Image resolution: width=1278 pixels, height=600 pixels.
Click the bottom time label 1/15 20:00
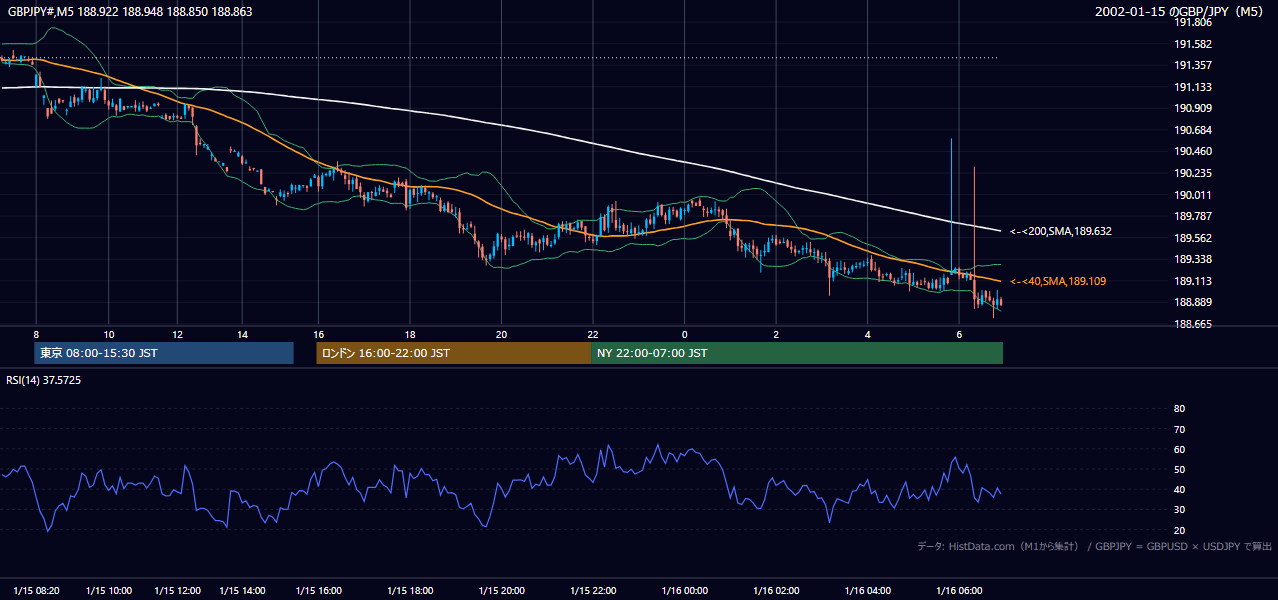click(x=502, y=591)
